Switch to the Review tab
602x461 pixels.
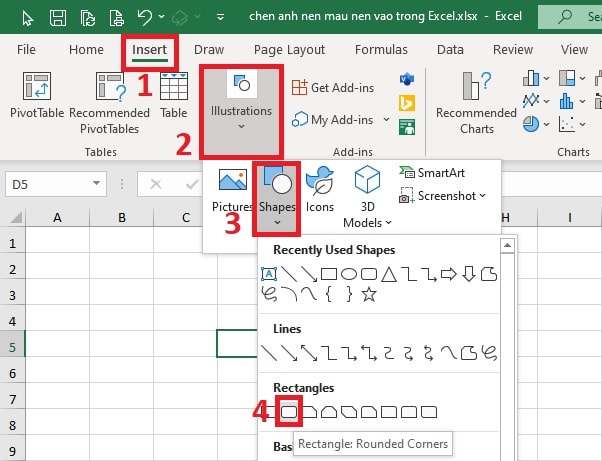click(x=513, y=50)
